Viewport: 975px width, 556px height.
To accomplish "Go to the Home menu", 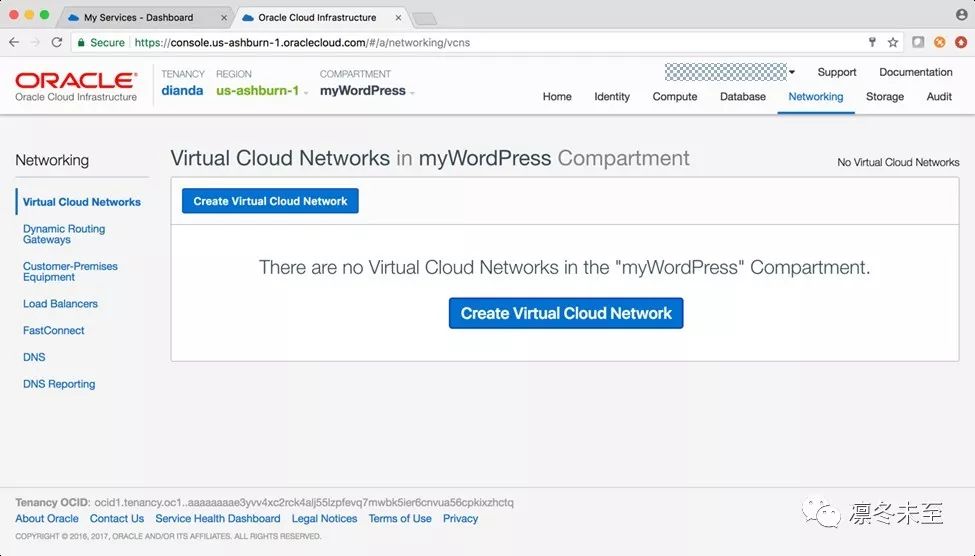I will pos(557,96).
